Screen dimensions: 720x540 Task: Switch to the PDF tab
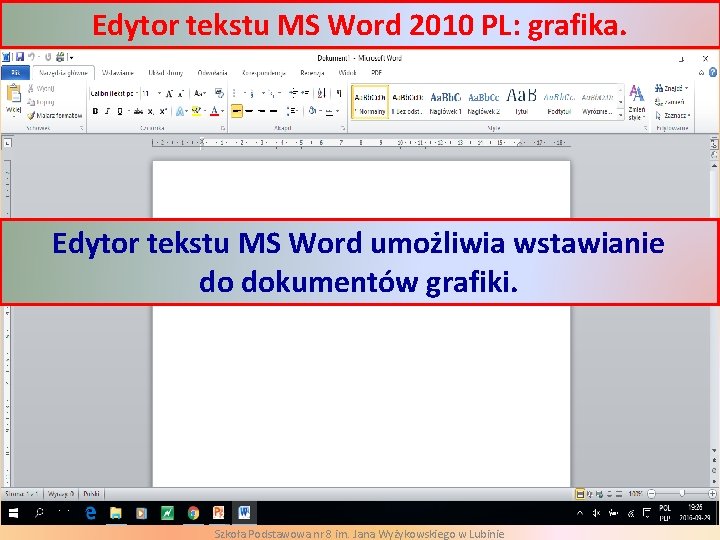(x=377, y=73)
